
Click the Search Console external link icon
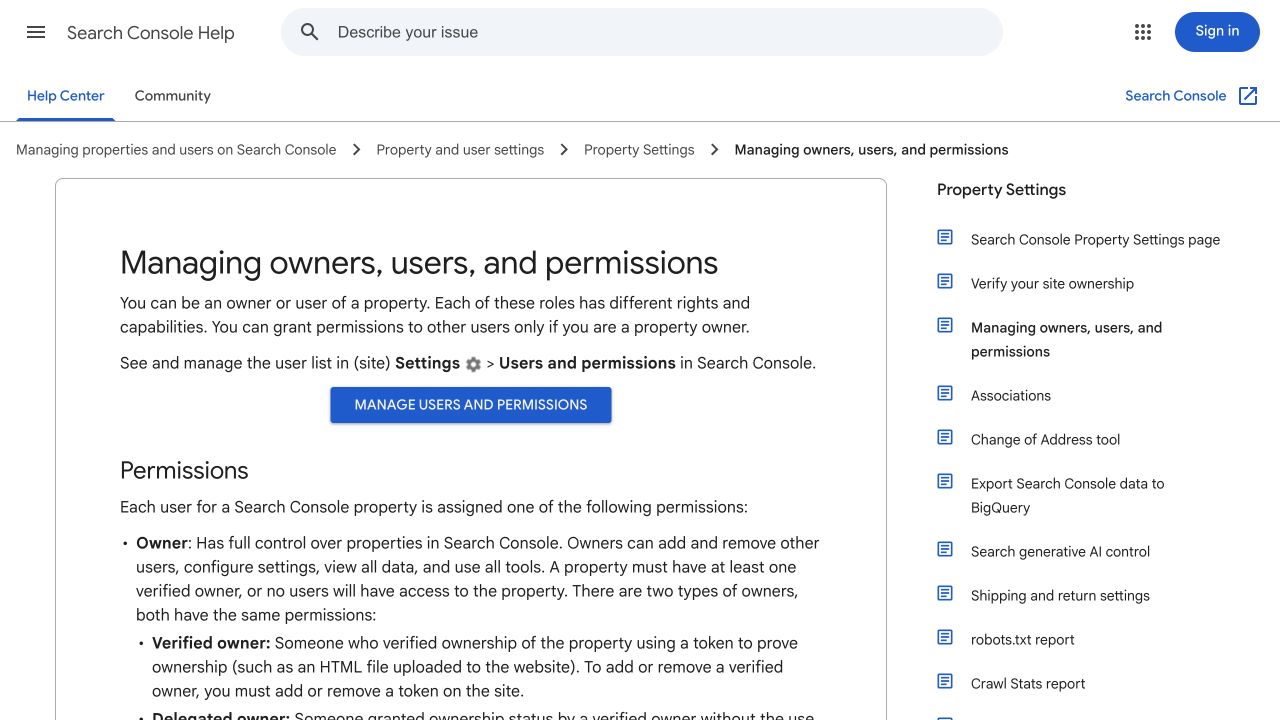(1248, 96)
